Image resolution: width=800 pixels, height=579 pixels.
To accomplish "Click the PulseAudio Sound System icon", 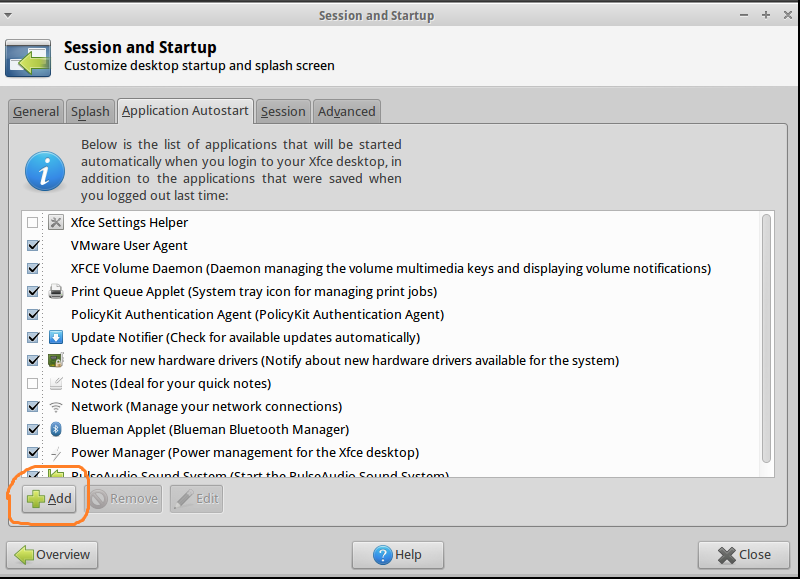I will tap(55, 474).
